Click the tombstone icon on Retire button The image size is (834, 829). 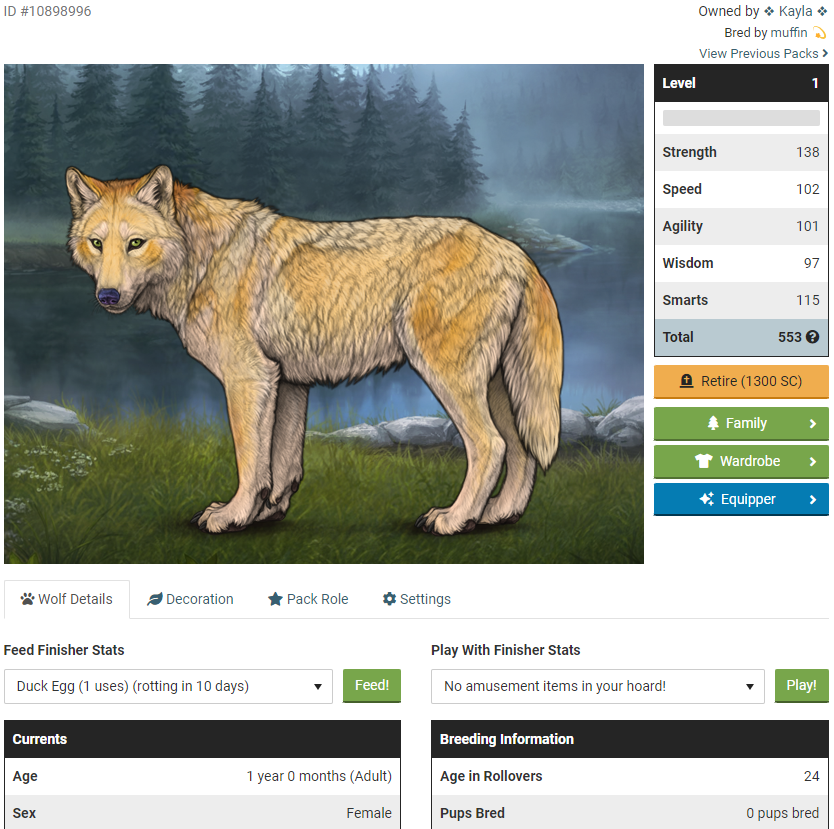(x=687, y=381)
